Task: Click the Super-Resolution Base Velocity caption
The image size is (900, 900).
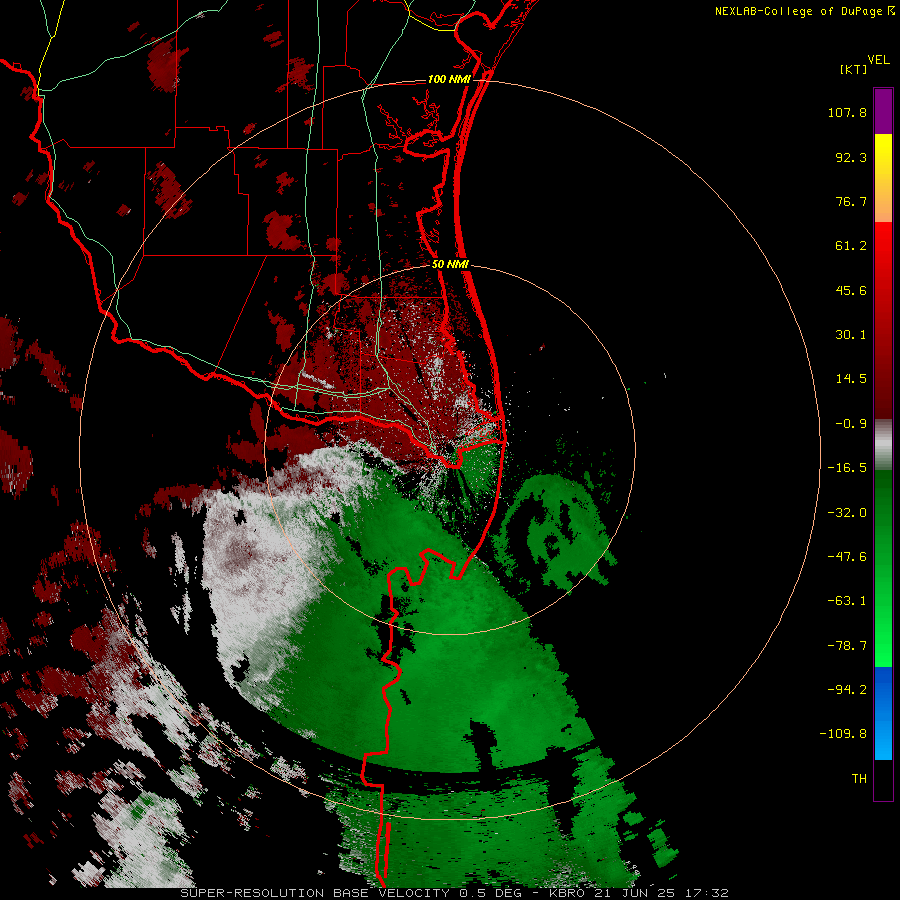Action: click(x=454, y=893)
